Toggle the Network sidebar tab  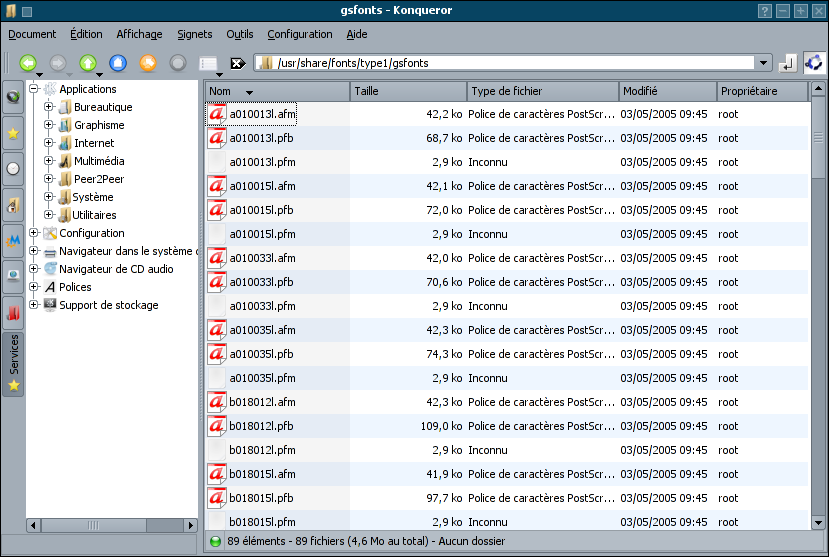13,277
